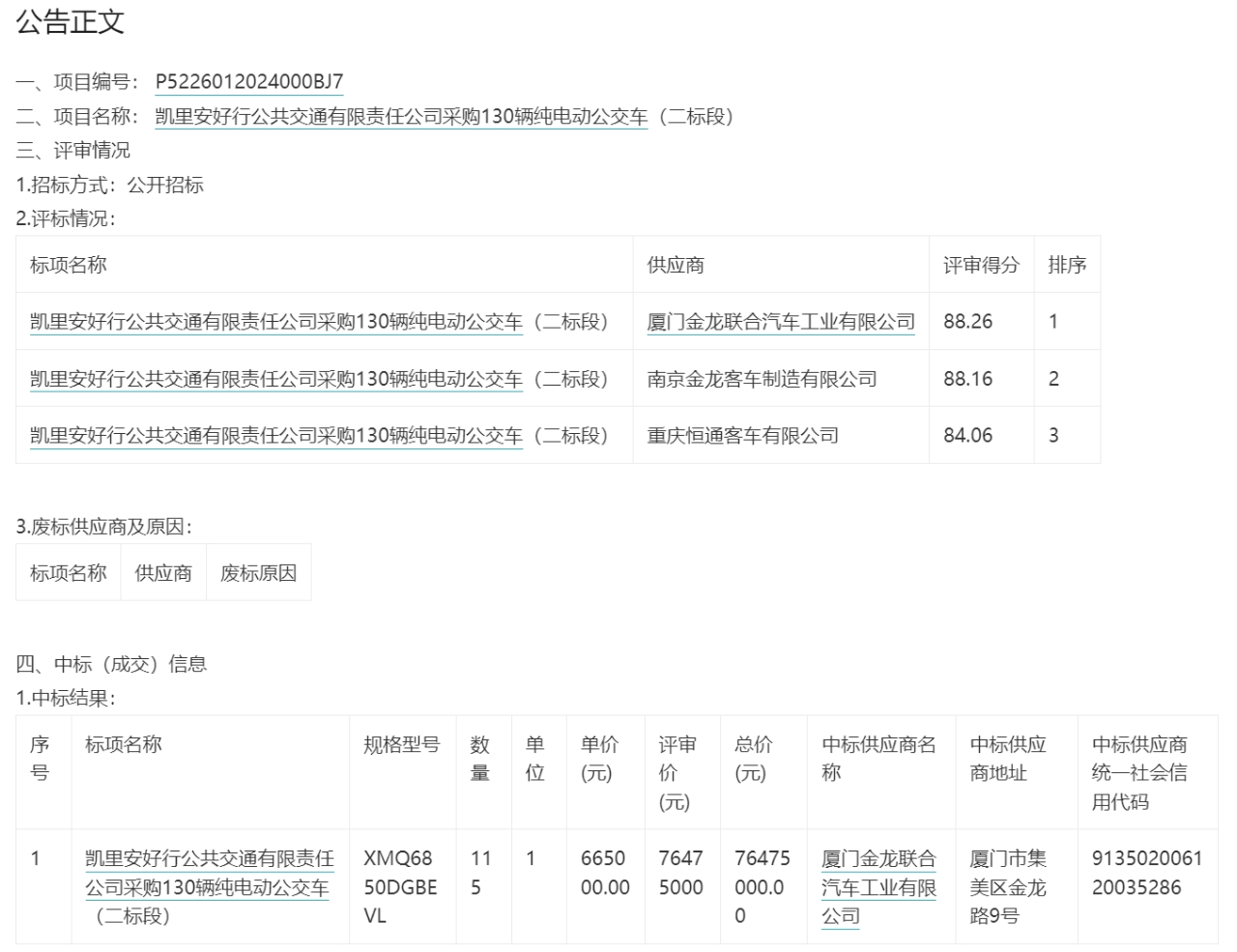Select the heading 3.废标供应商及原因
The width and height of the screenshot is (1237, 952).
tap(104, 527)
